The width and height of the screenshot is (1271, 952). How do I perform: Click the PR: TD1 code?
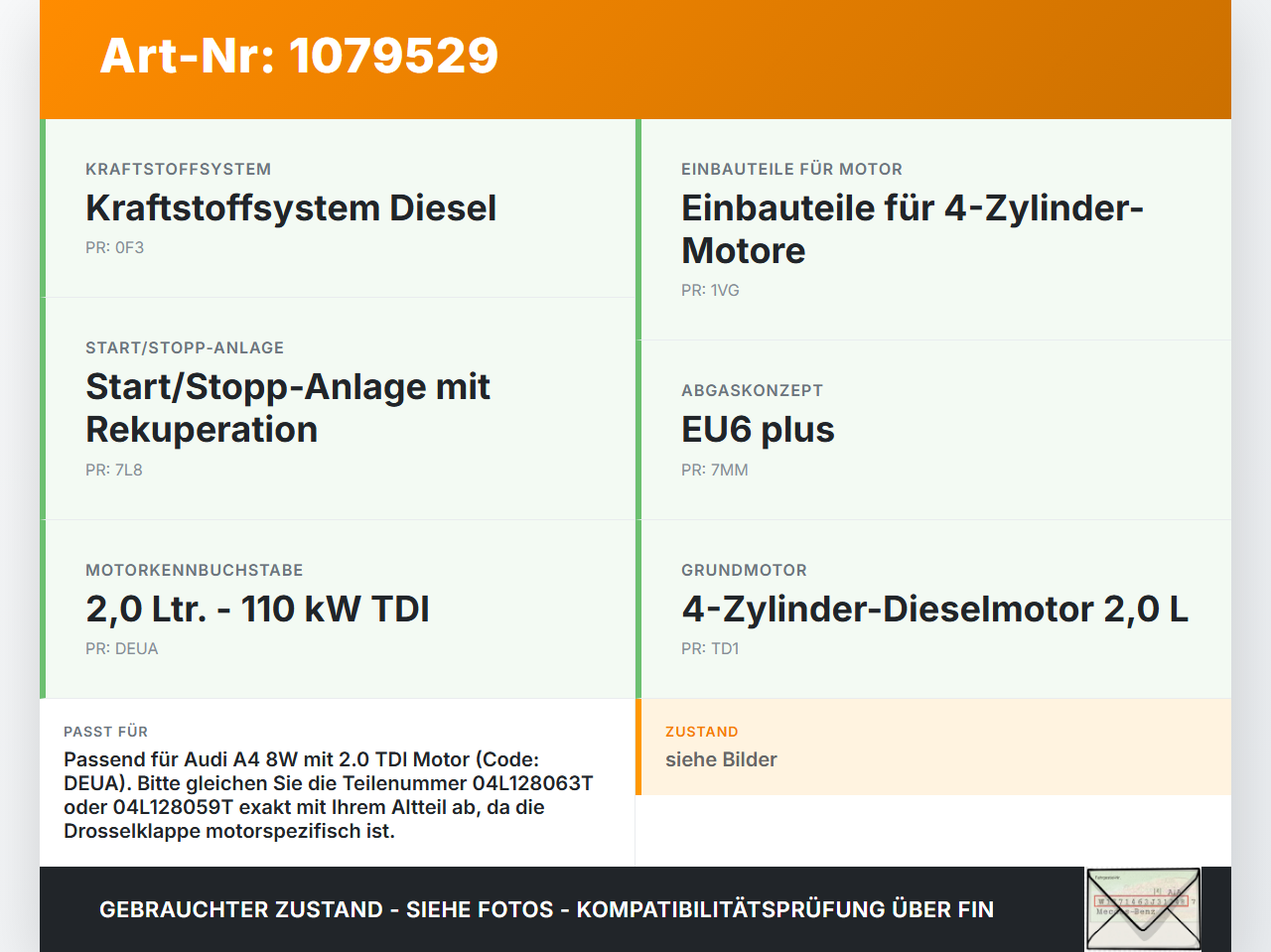click(x=710, y=649)
